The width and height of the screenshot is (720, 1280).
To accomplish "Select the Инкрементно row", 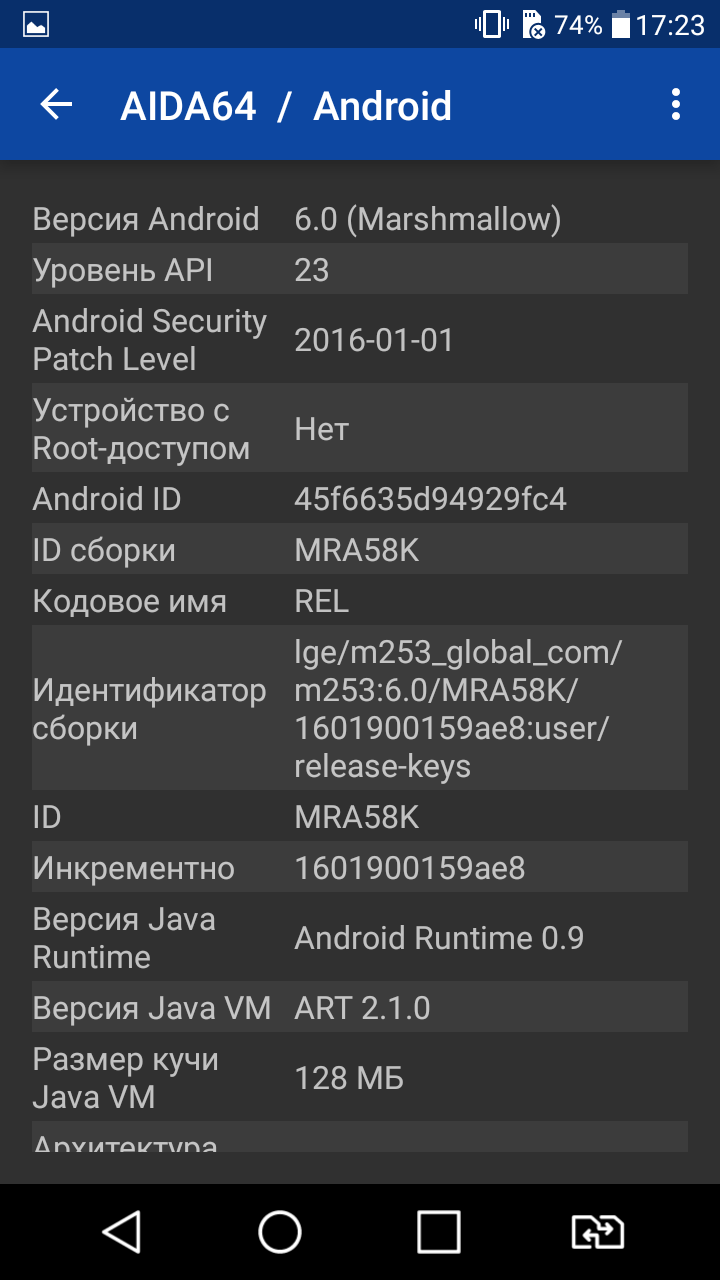I will tap(360, 868).
